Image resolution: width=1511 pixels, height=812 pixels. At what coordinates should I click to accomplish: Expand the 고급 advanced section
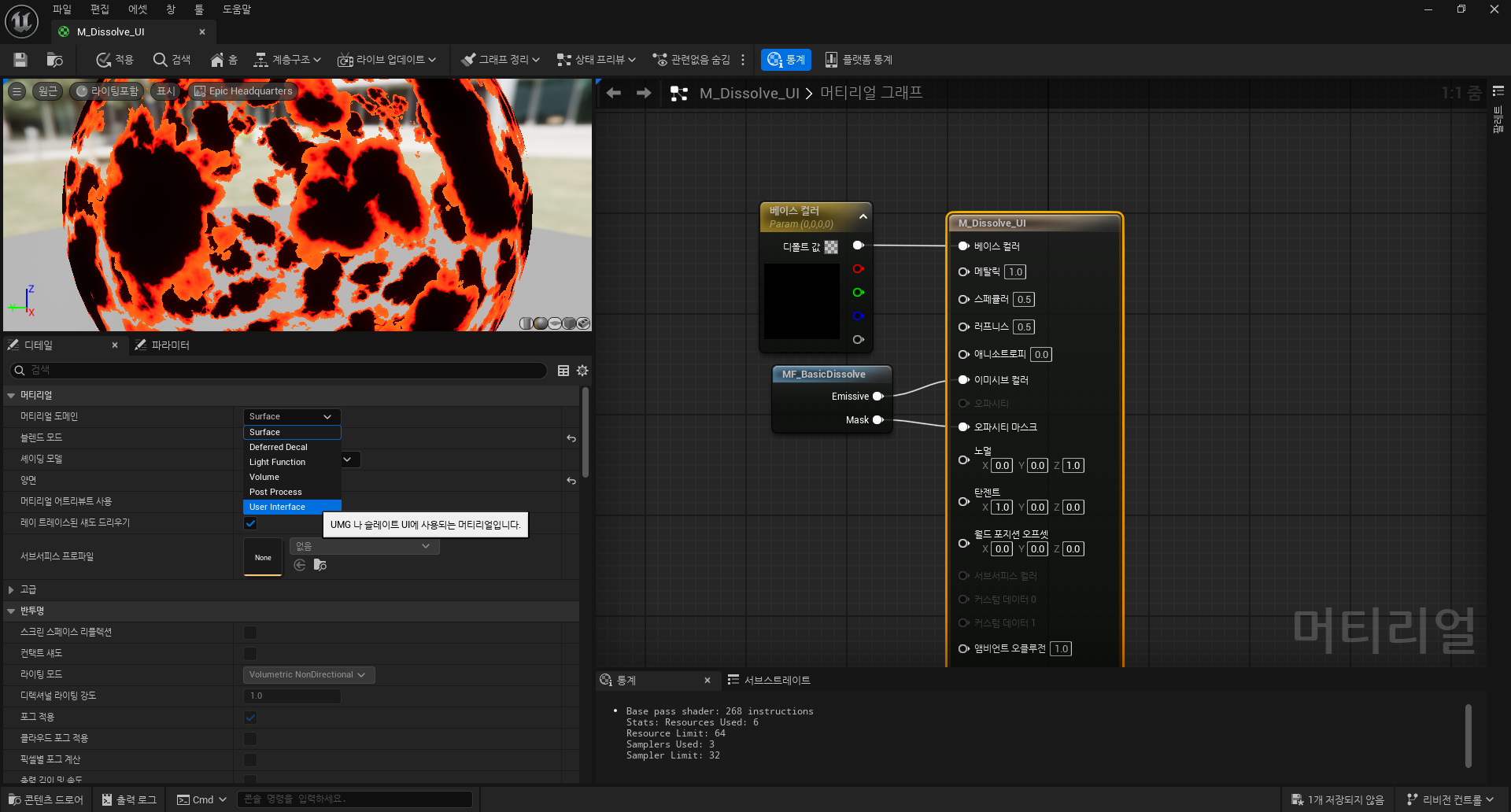(x=11, y=589)
